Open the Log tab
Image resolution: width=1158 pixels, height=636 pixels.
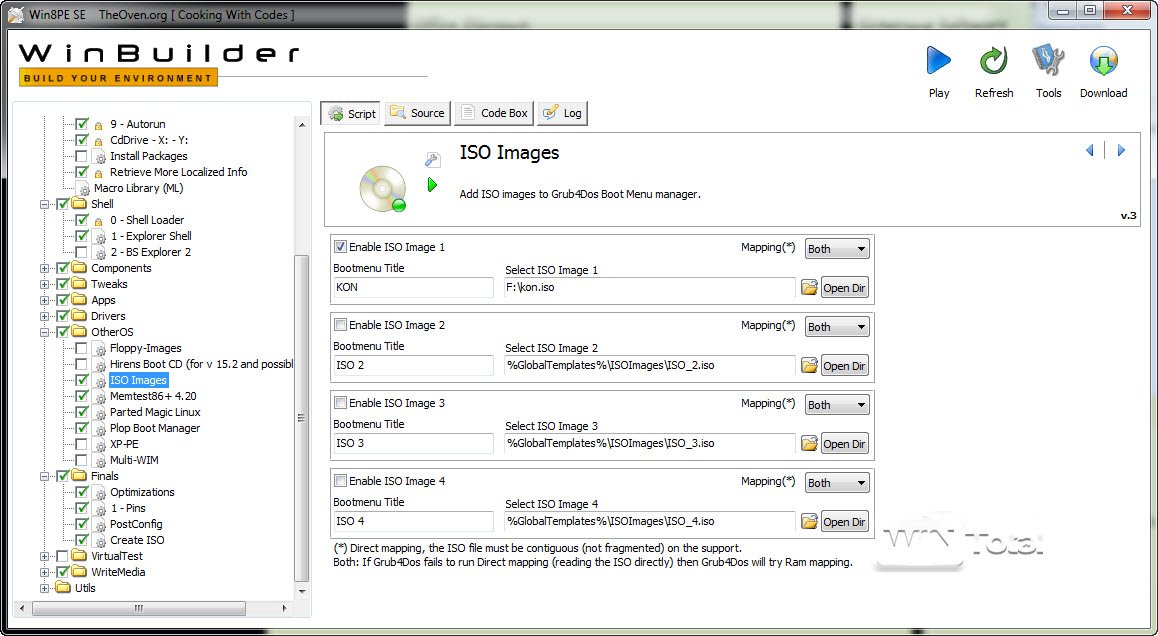pos(563,113)
